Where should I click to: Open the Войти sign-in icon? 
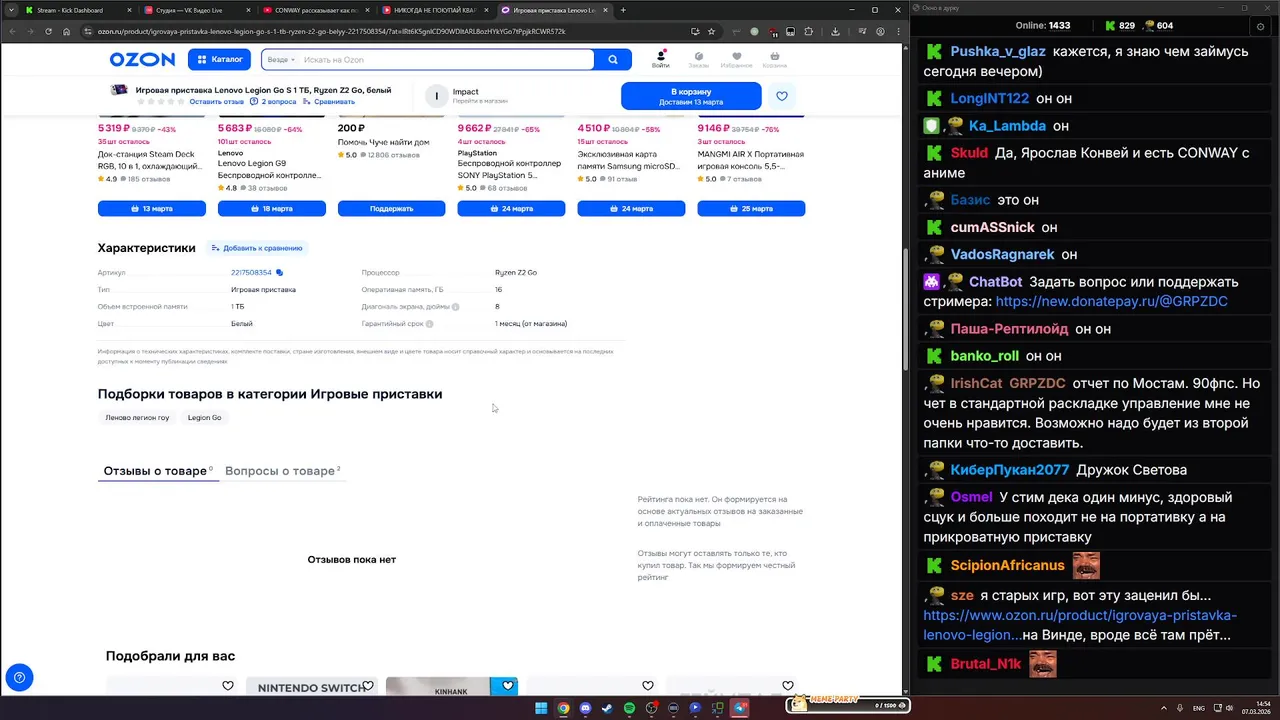pyautogui.click(x=660, y=59)
